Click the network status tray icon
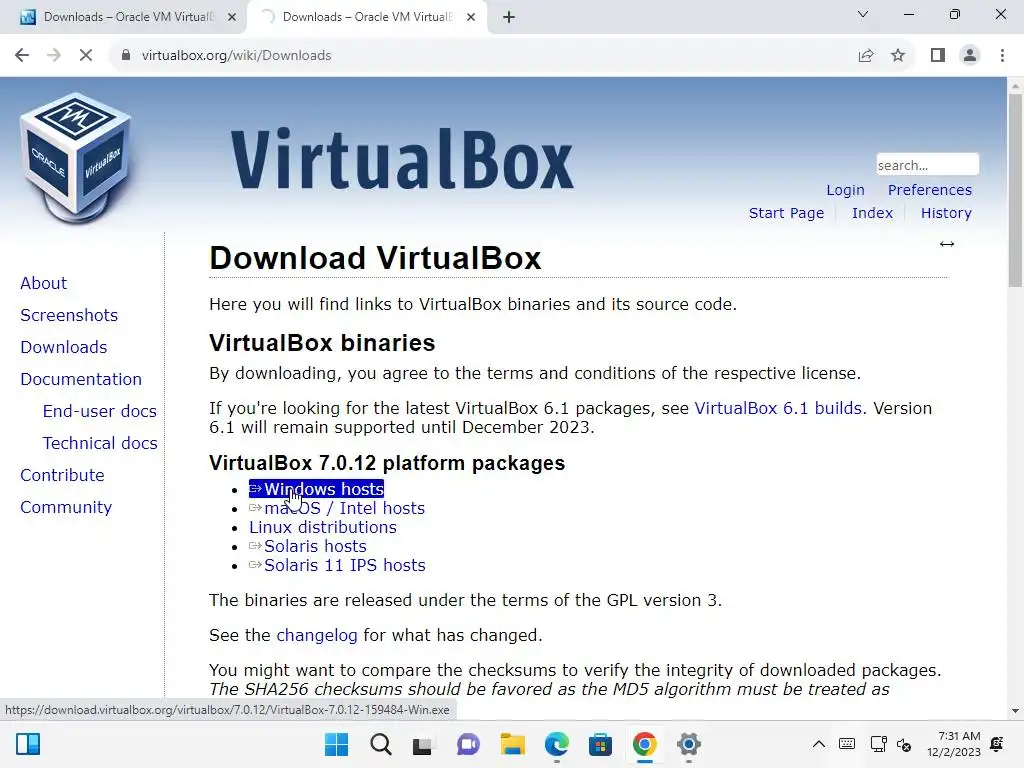The height and width of the screenshot is (768, 1024). pyautogui.click(x=878, y=744)
